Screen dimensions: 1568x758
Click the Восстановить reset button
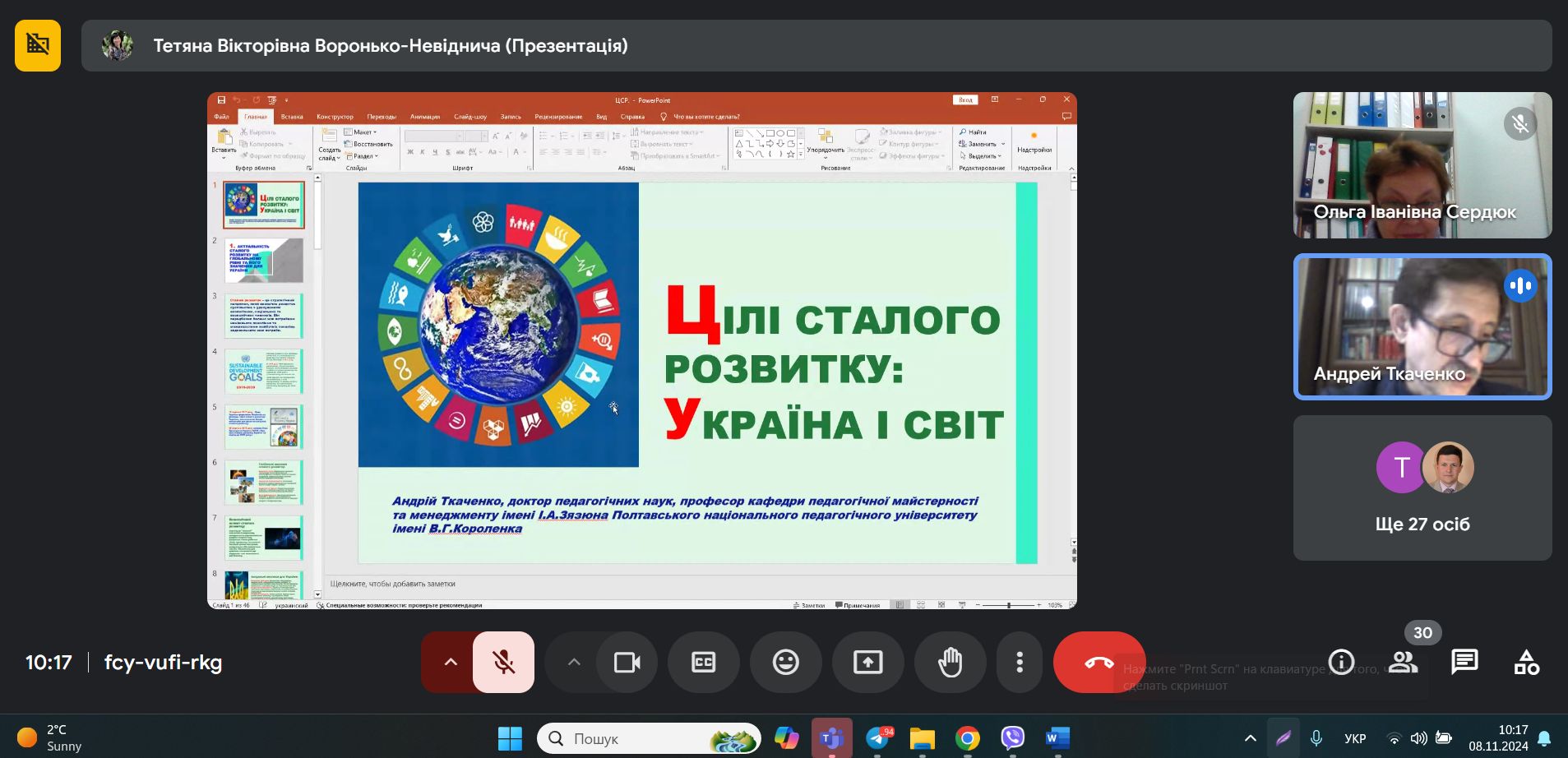point(368,144)
